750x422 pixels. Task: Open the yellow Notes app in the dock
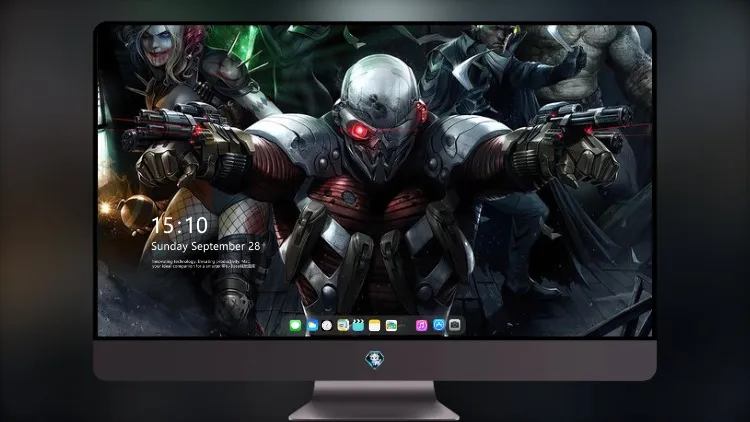pos(375,326)
